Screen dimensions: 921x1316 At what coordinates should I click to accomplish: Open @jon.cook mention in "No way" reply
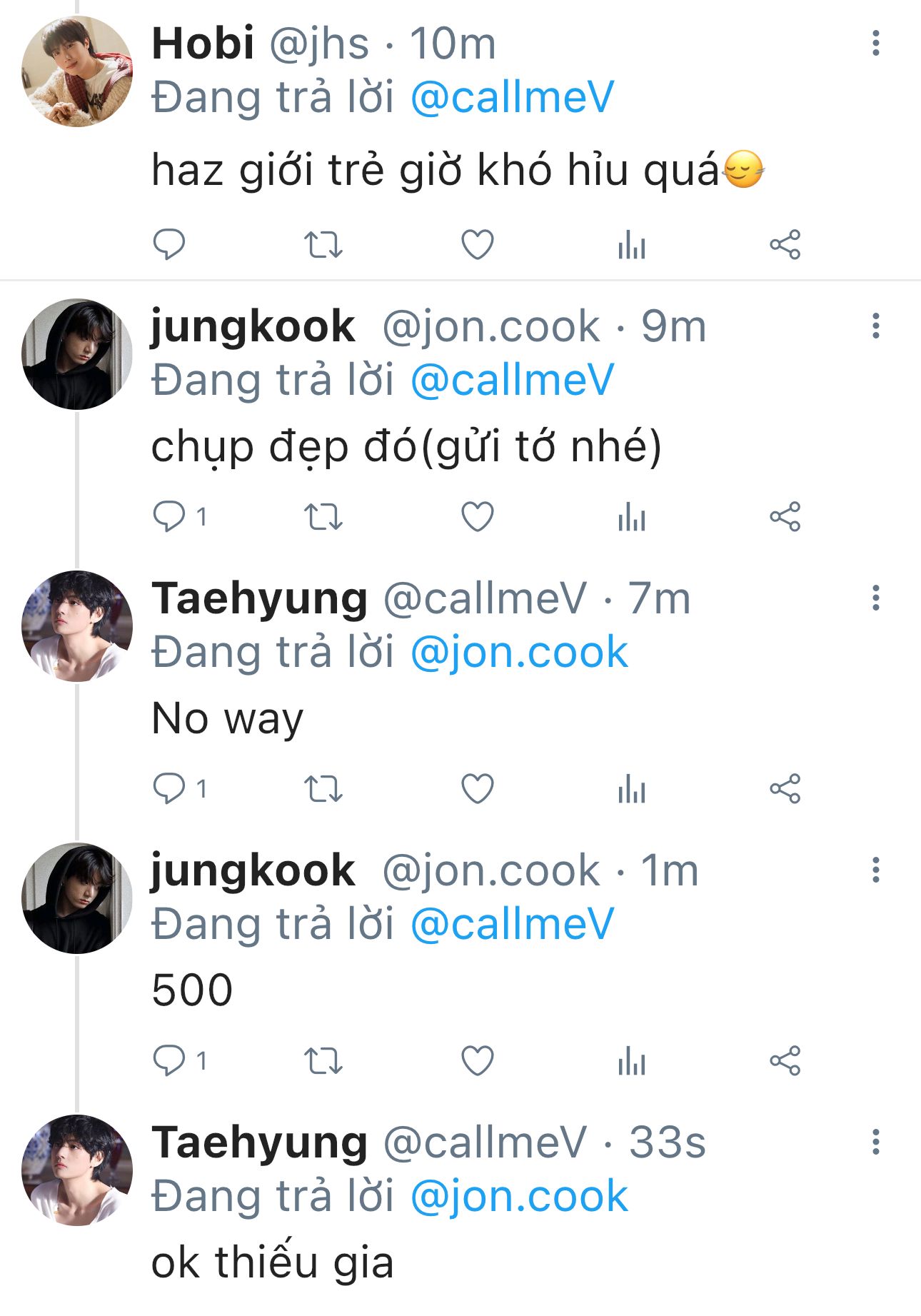click(519, 653)
